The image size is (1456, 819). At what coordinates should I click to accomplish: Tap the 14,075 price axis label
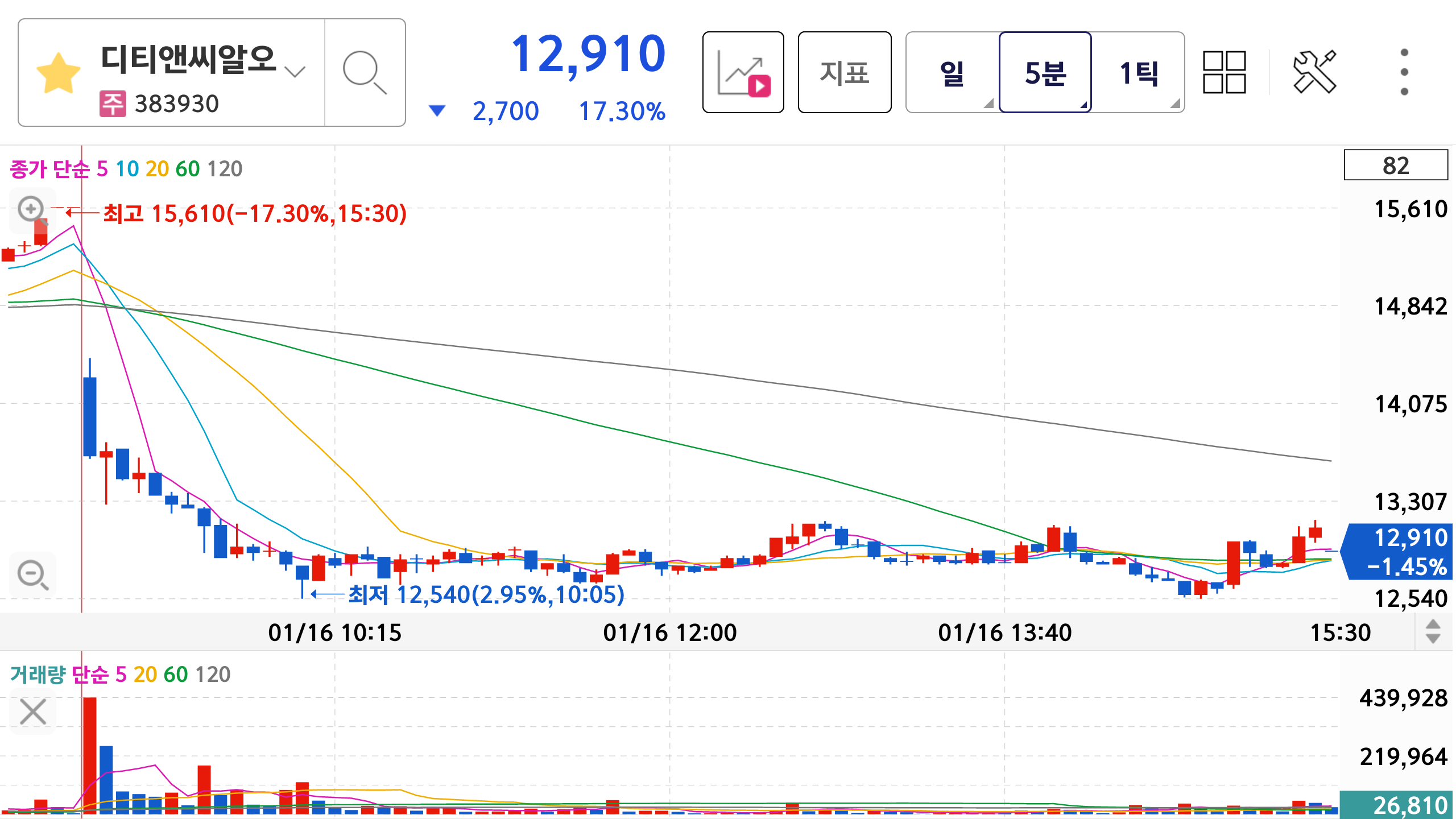click(x=1411, y=404)
